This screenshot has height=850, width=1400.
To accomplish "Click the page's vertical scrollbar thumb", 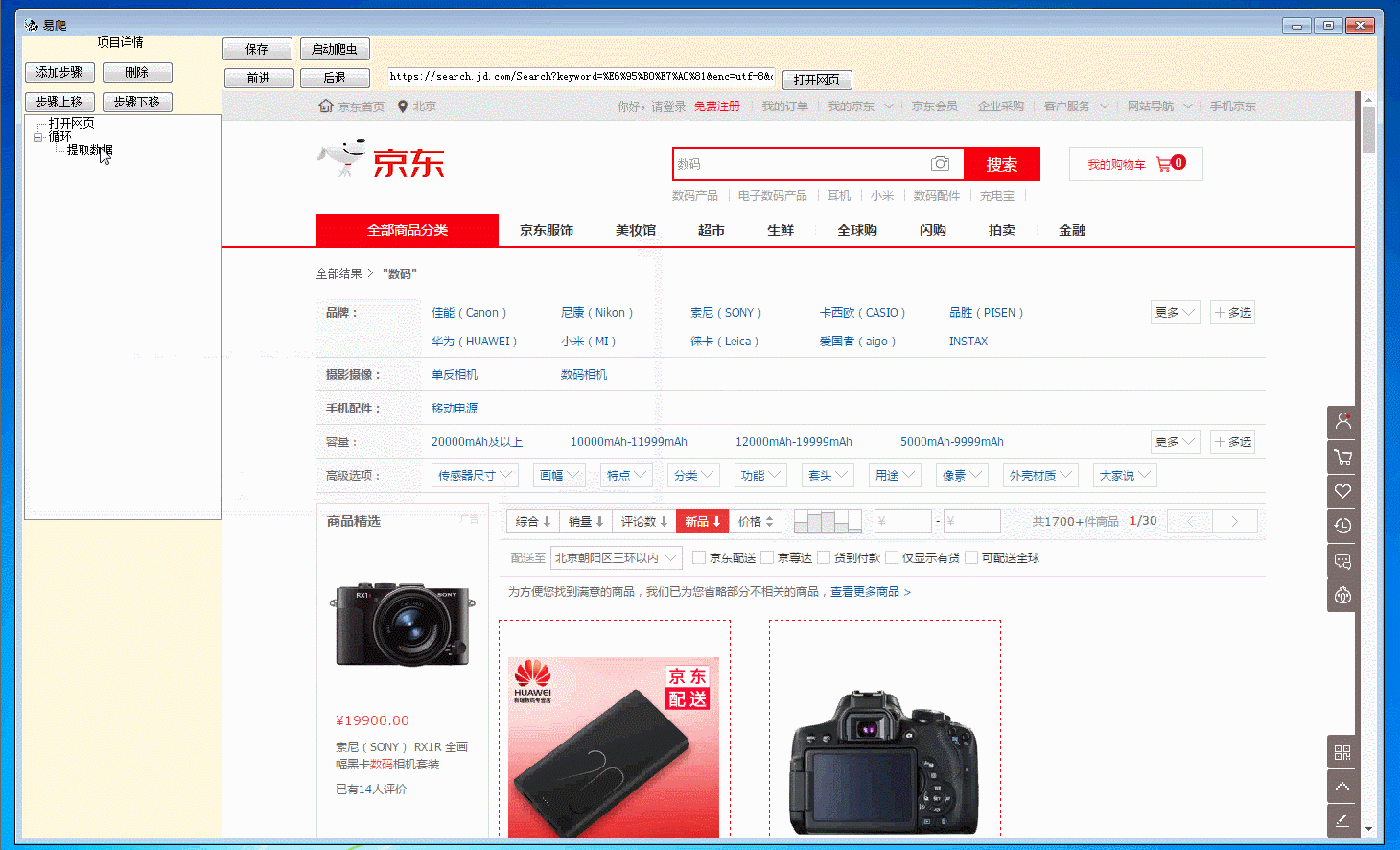I will point(1368,130).
